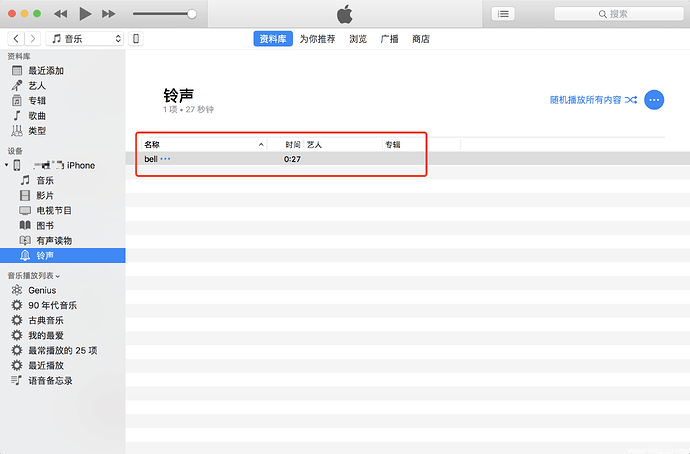Open the Top 25 Most Played playlist
690x454 pixels.
pyautogui.click(x=62, y=350)
